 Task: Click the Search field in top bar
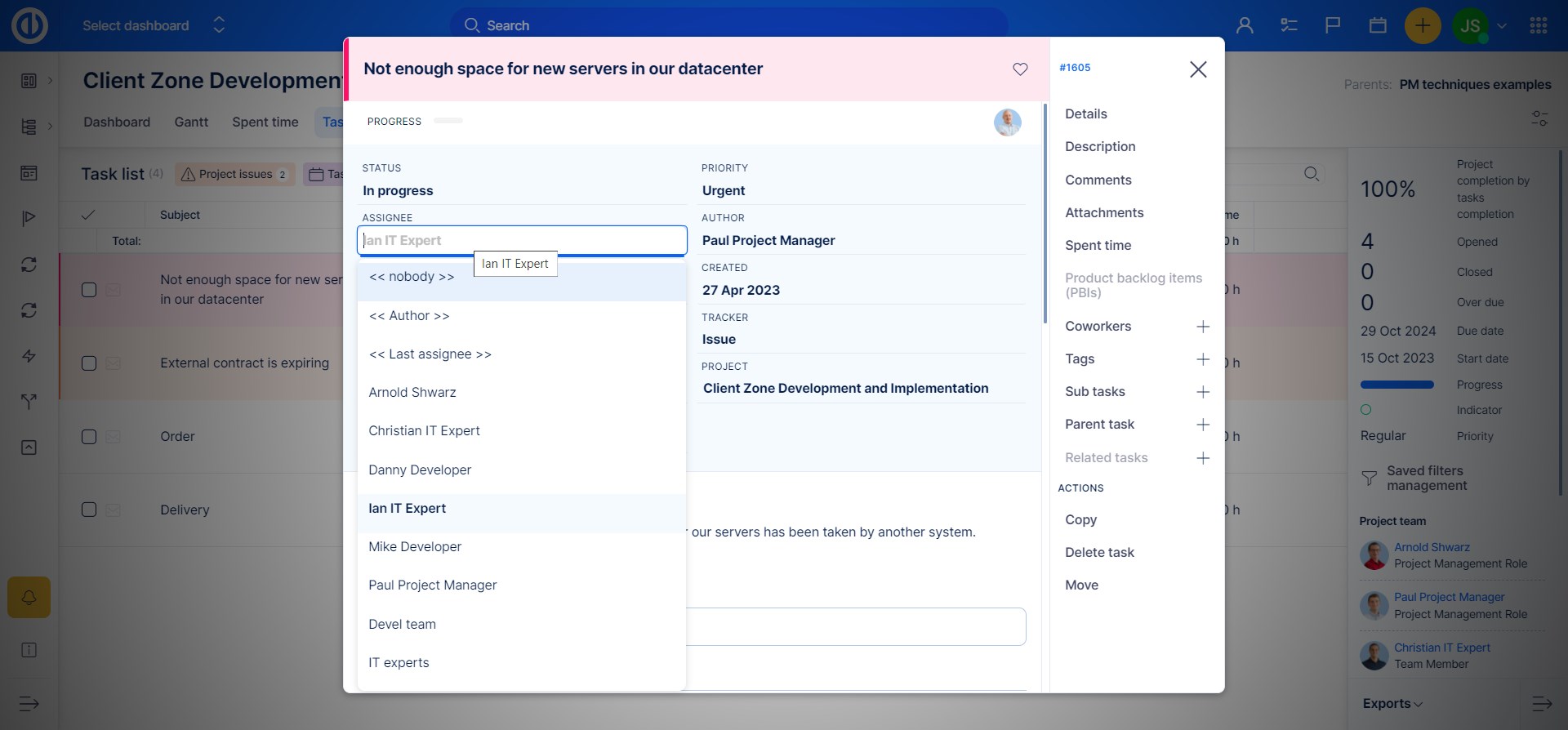coord(728,25)
